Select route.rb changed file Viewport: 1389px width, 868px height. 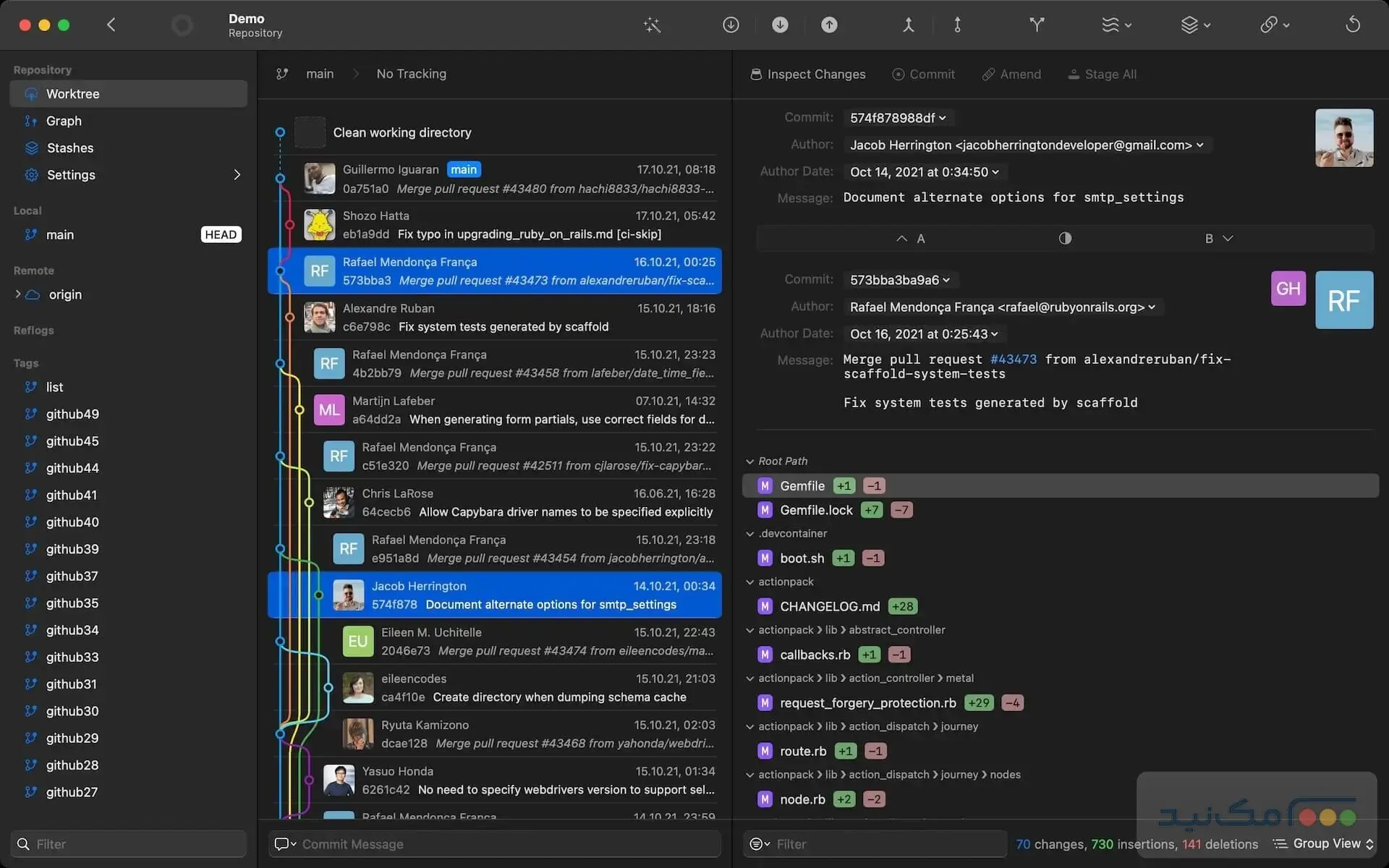click(1061, 751)
